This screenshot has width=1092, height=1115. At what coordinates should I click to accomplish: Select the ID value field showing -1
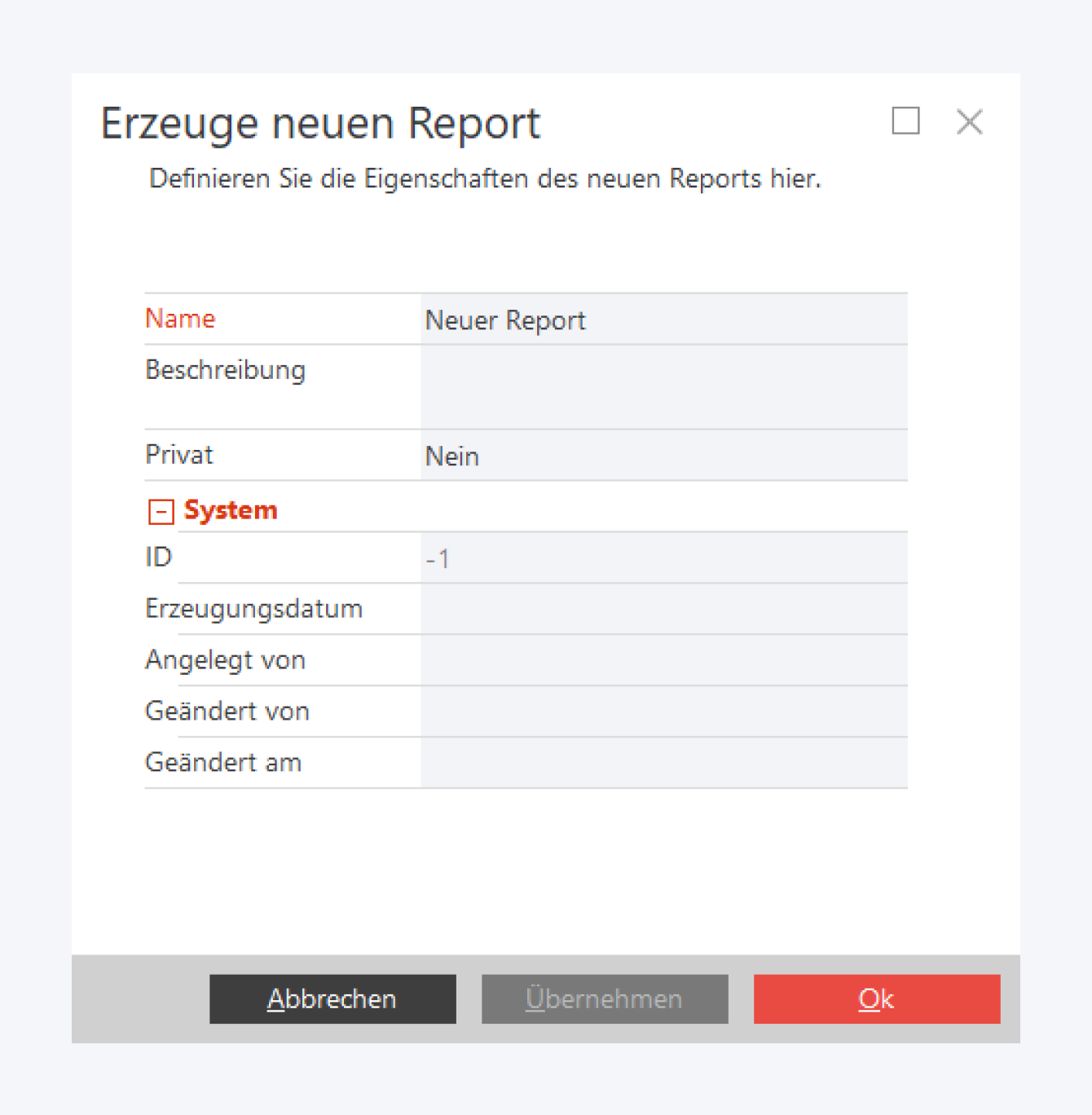point(663,558)
